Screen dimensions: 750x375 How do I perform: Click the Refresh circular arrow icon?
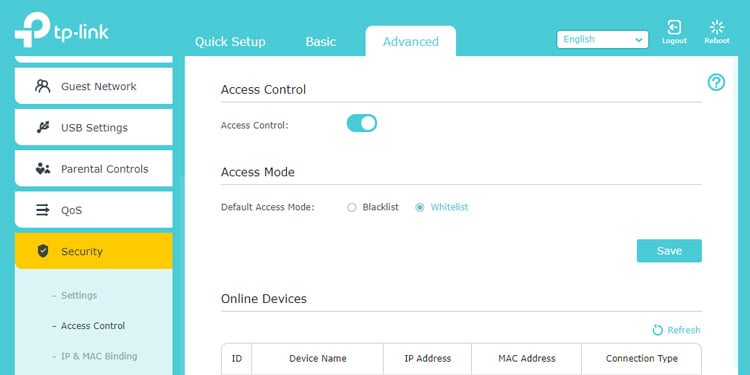point(658,330)
